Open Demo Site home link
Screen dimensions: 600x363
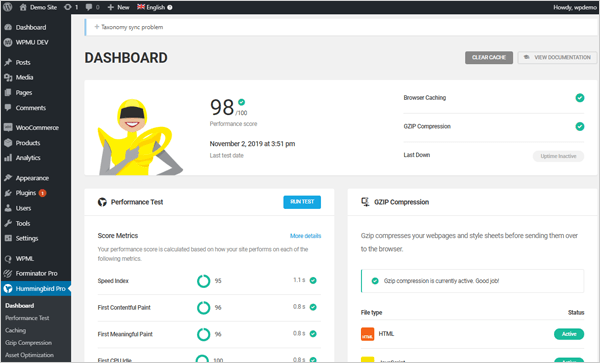(38, 7)
